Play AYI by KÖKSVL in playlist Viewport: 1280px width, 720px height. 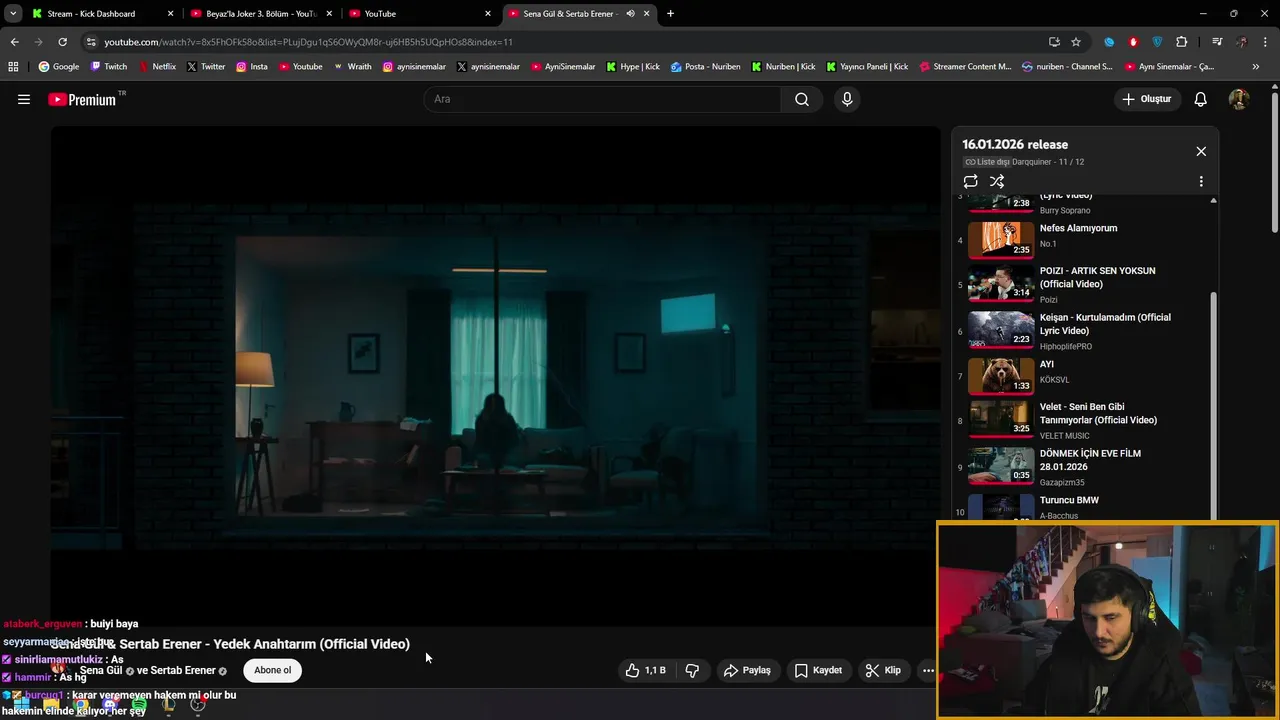[x=1083, y=376]
